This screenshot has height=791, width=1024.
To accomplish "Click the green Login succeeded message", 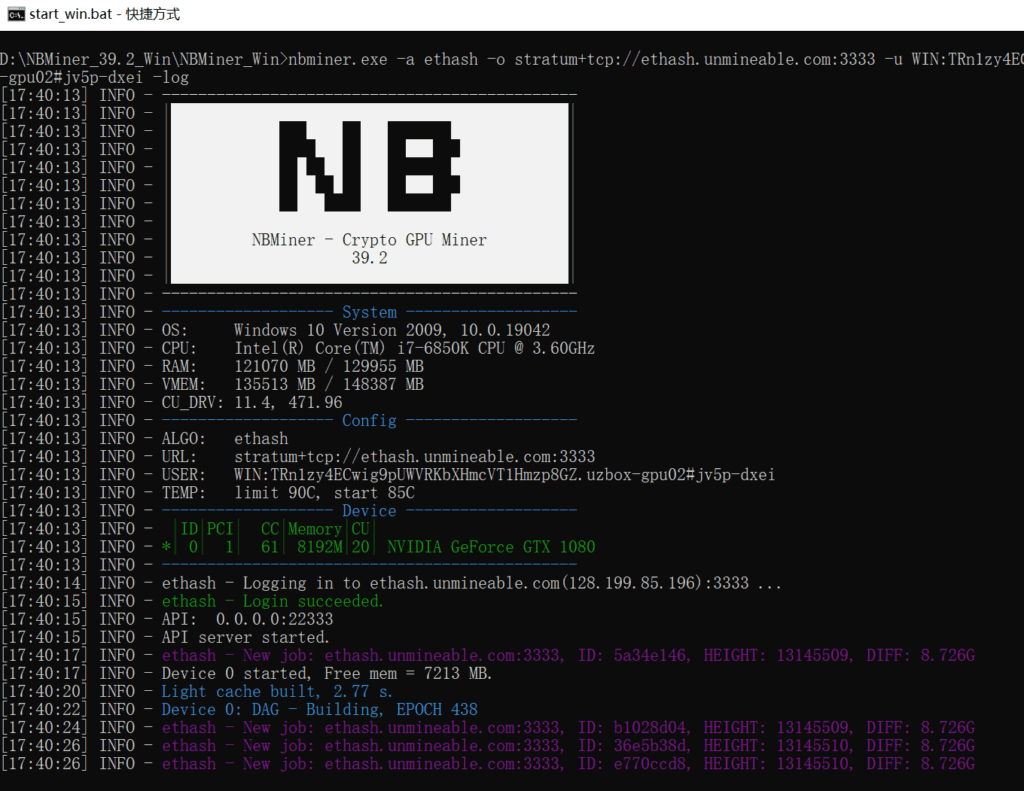I will 272,601.
